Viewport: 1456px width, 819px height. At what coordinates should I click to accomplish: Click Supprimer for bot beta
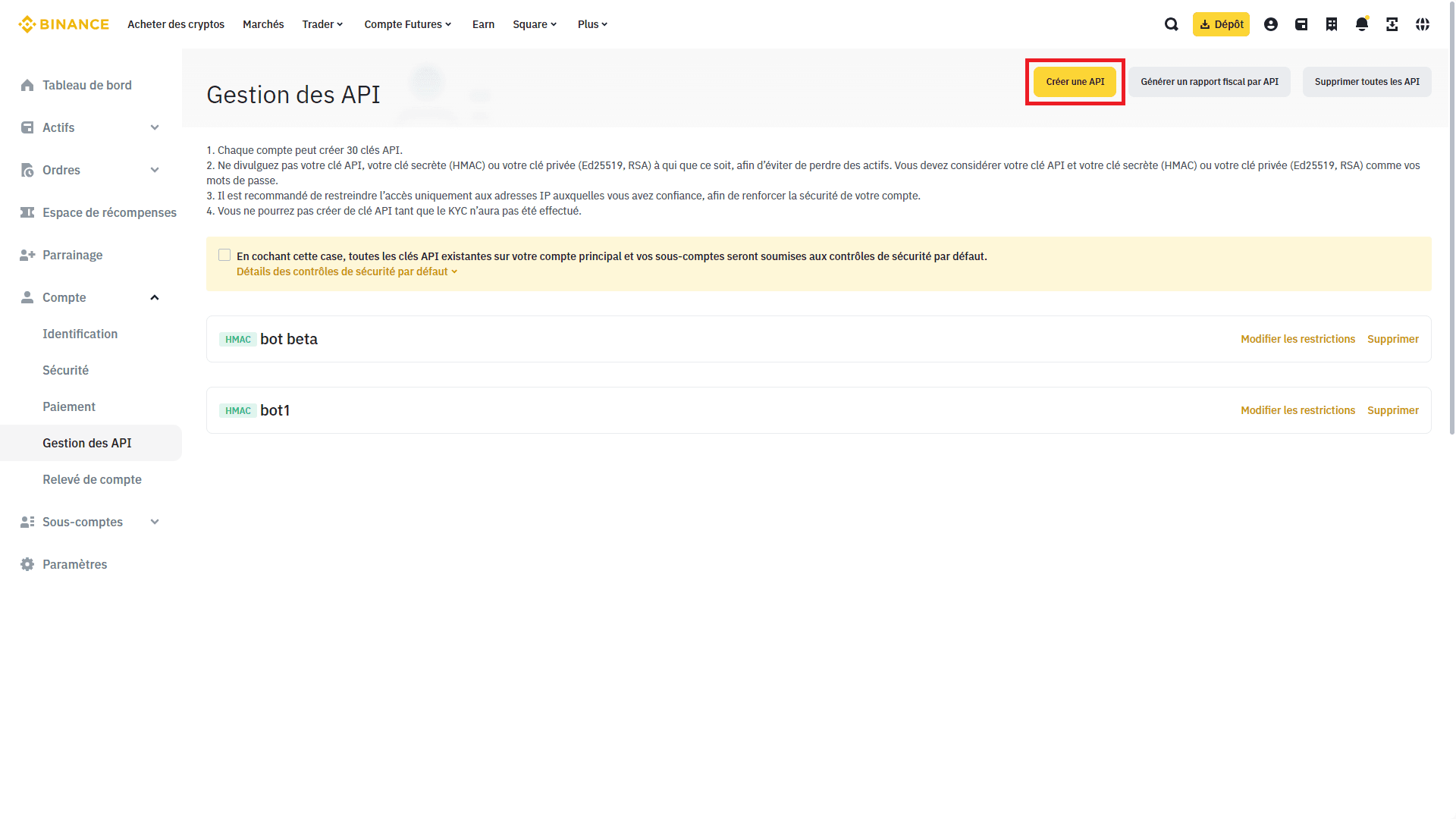tap(1393, 339)
